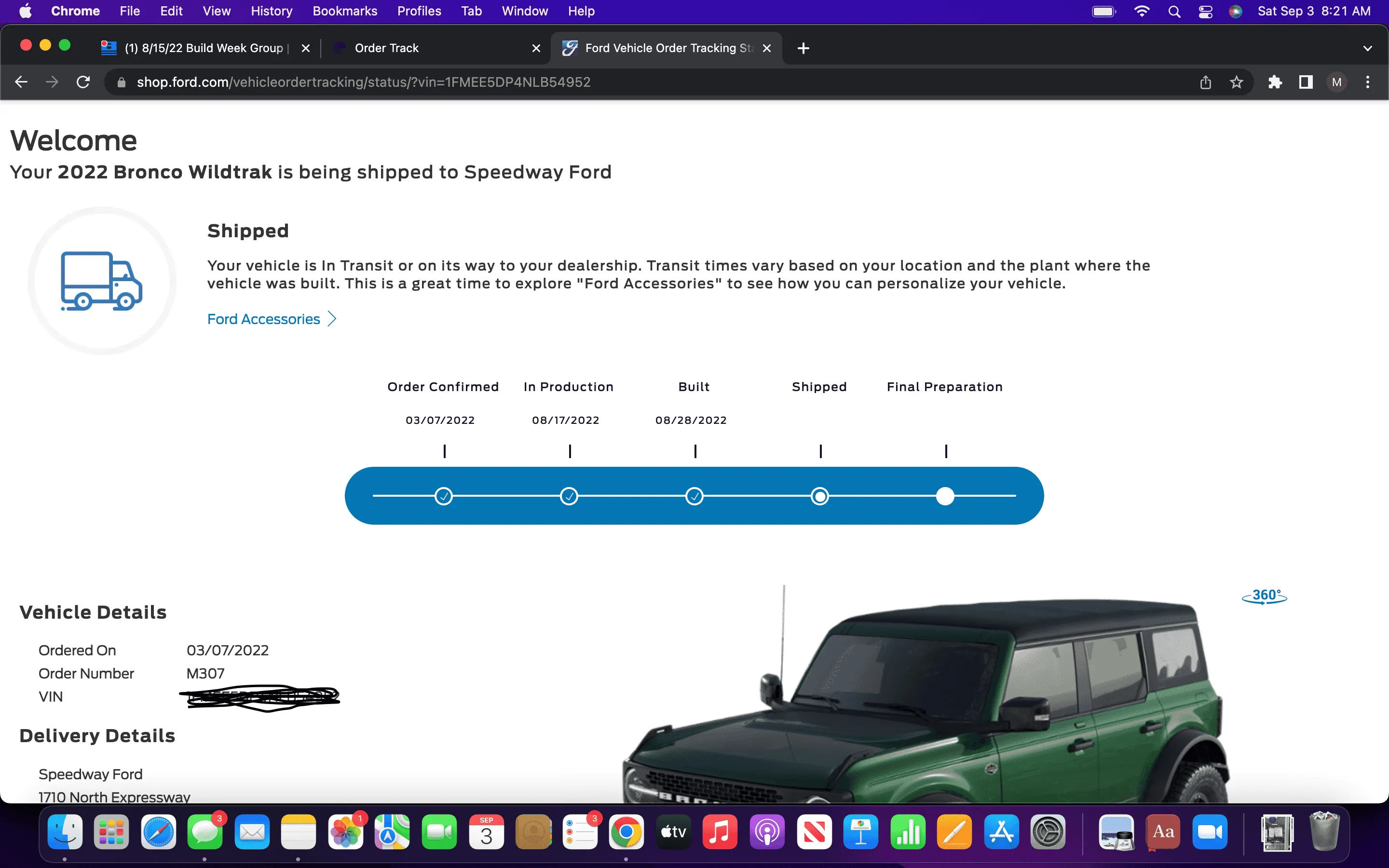The height and width of the screenshot is (868, 1389).
Task: Select the Ordered On date value
Action: [227, 651]
